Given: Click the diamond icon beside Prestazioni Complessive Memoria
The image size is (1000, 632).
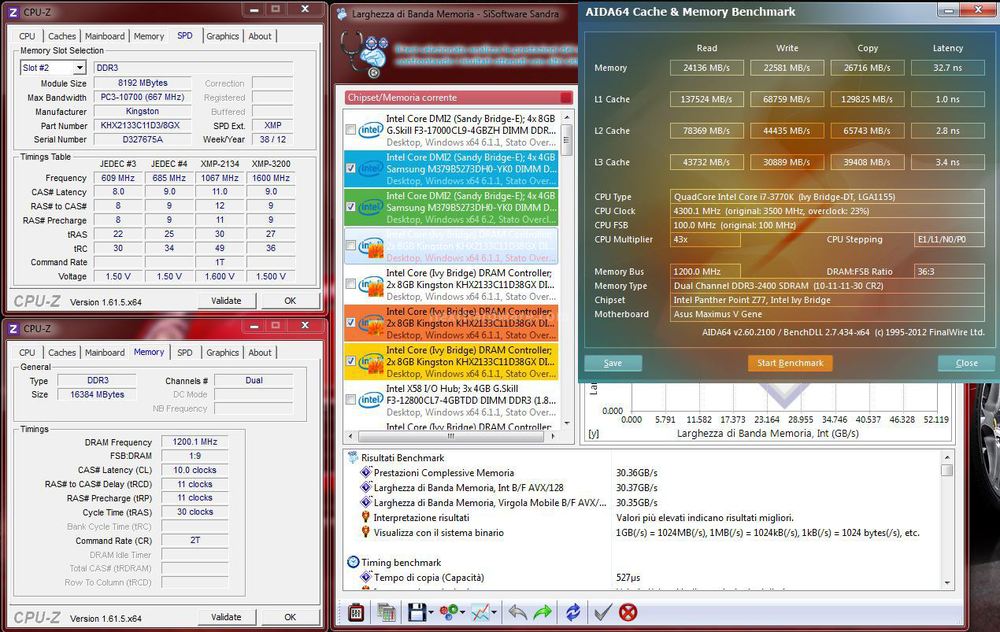Looking at the screenshot, I should click(366, 473).
